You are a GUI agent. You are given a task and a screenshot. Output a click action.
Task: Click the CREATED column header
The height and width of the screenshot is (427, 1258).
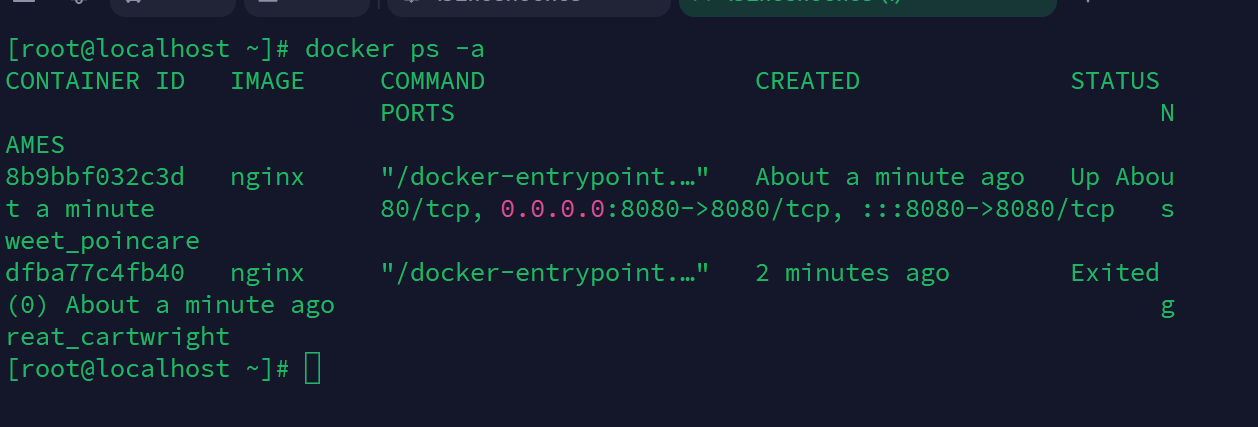[807, 81]
